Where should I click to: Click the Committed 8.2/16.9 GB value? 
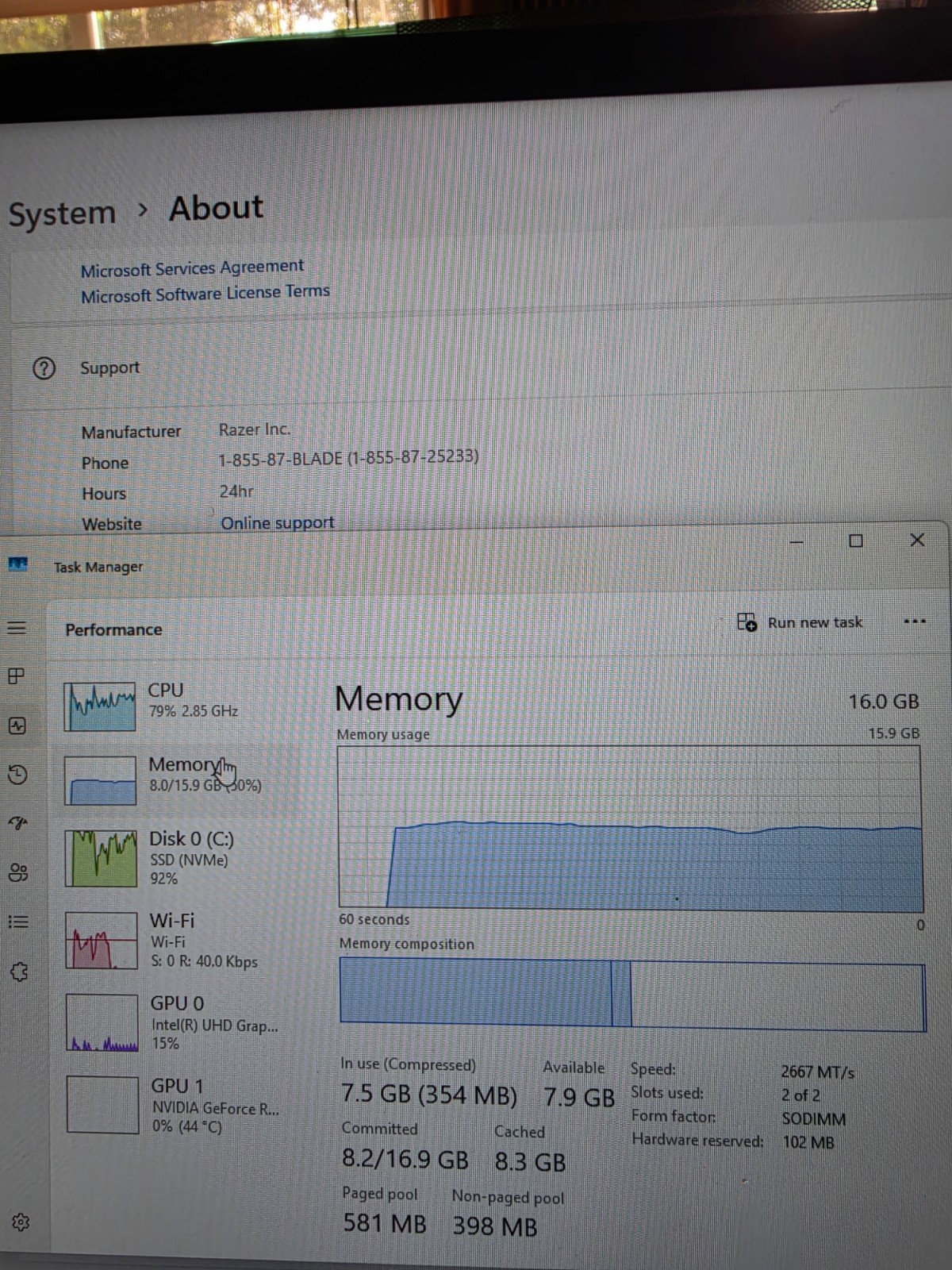click(x=405, y=1159)
